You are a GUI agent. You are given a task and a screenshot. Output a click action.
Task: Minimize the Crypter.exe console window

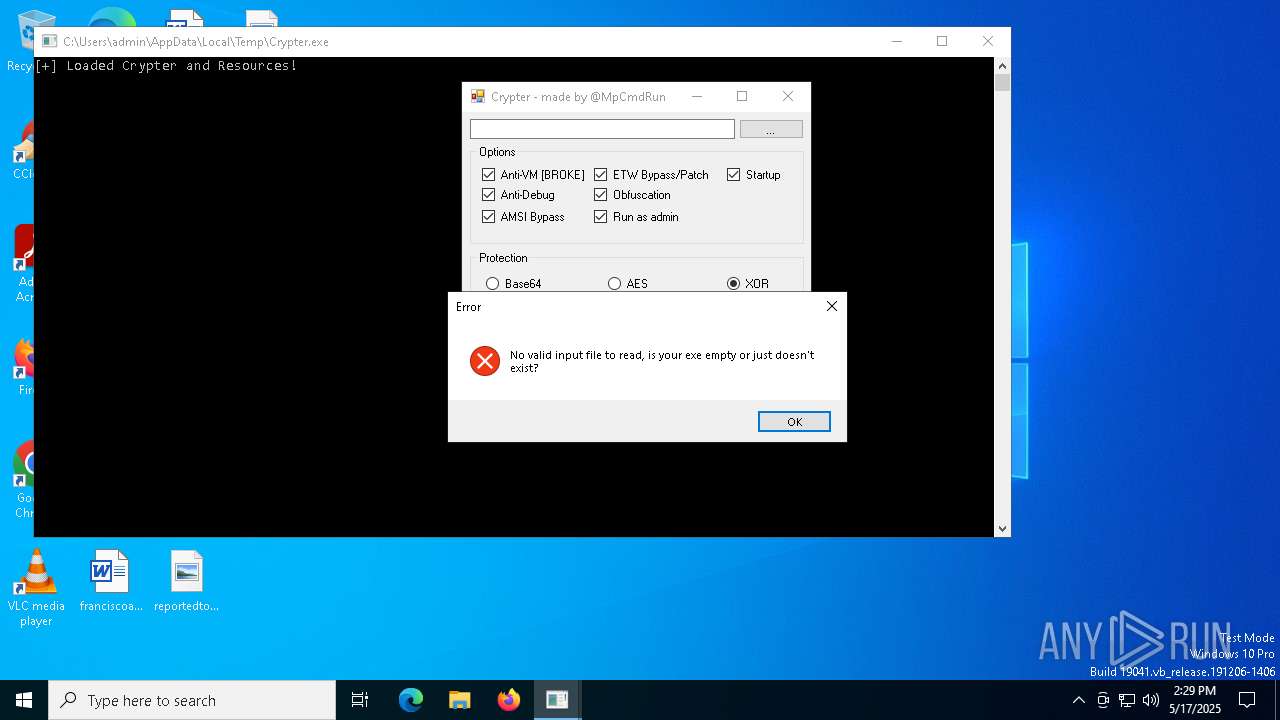tap(896, 42)
